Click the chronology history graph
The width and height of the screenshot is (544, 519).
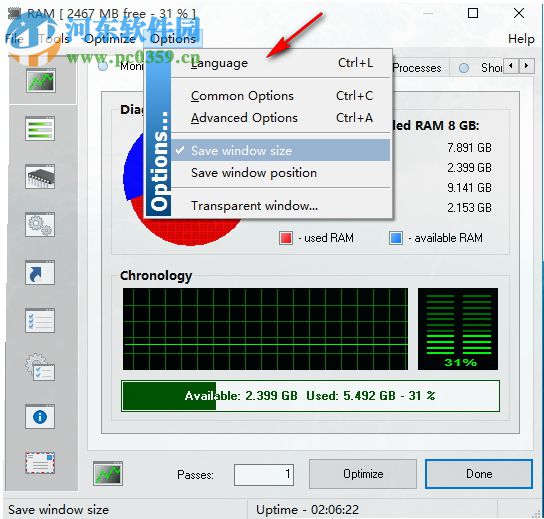click(x=265, y=329)
